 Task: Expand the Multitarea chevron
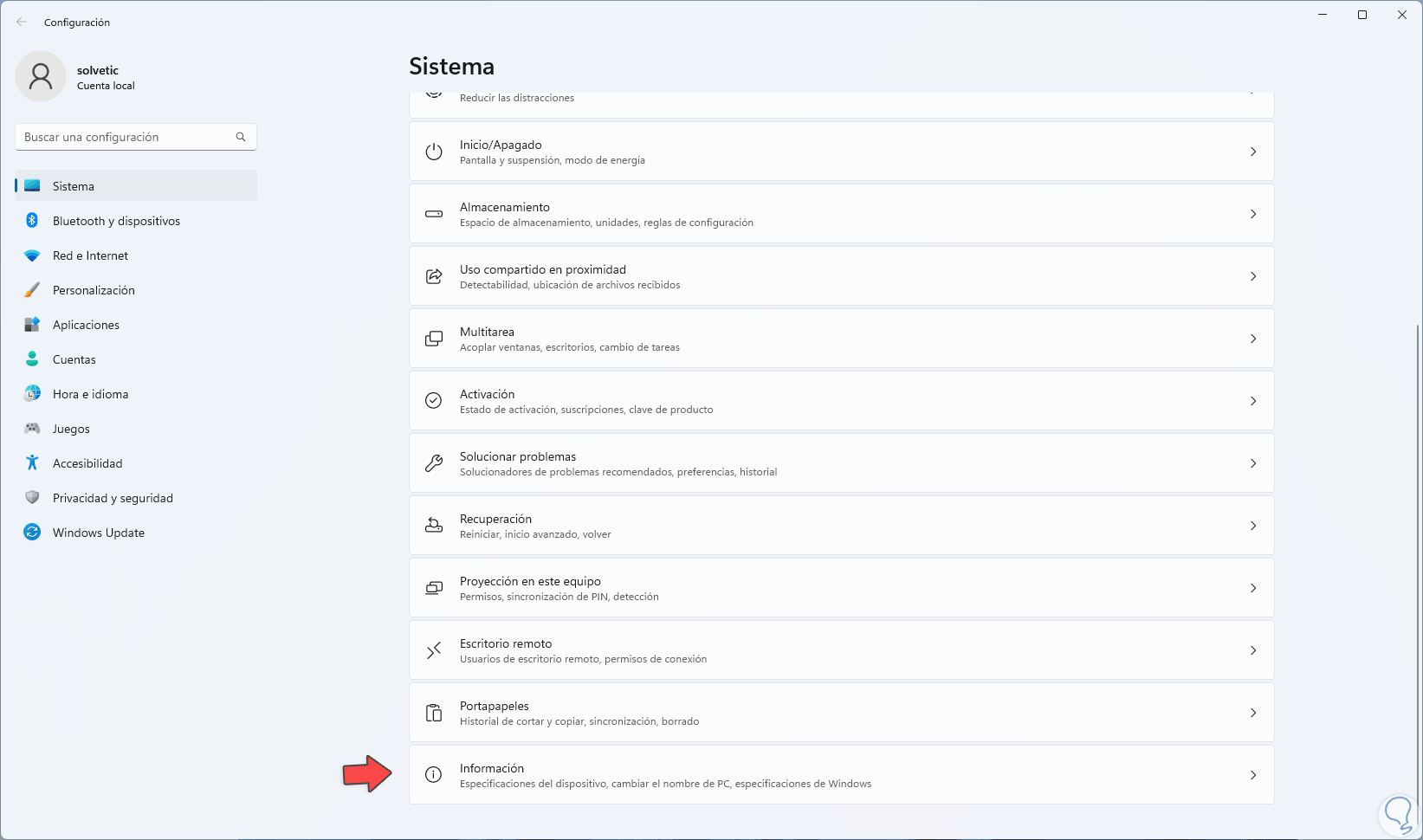[1253, 339]
